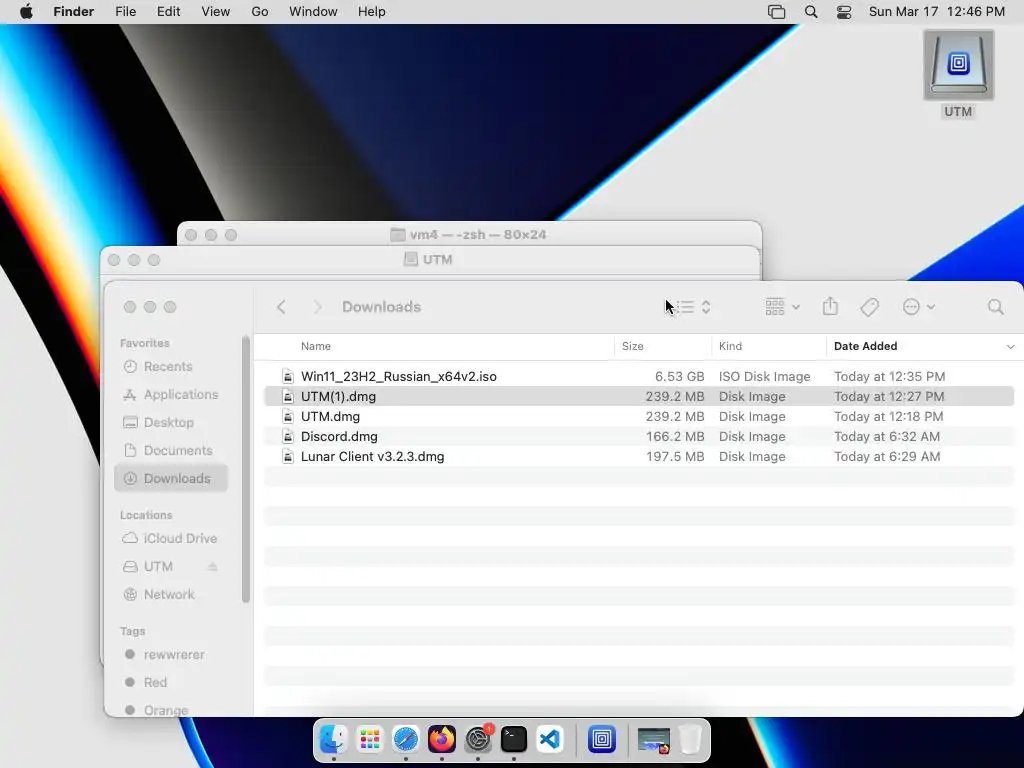Screen dimensions: 1024x768
Task: Select Downloads in the sidebar
Action: pyautogui.click(x=170, y=479)
